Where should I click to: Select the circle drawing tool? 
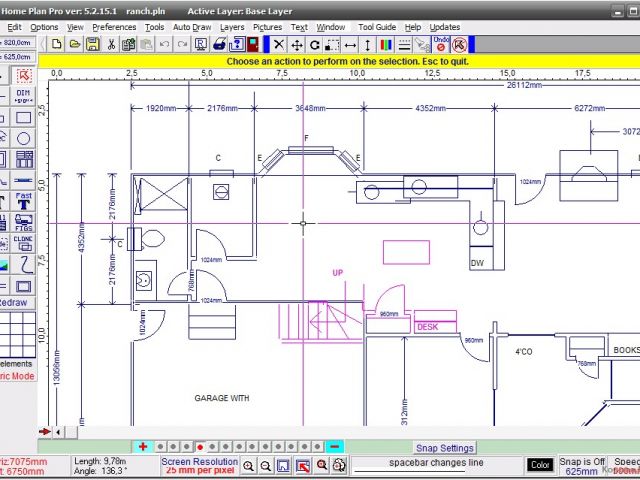[24, 138]
